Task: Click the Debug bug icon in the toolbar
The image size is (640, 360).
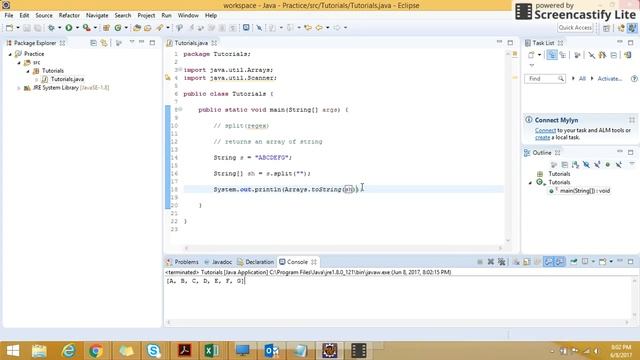Action: coord(51,28)
